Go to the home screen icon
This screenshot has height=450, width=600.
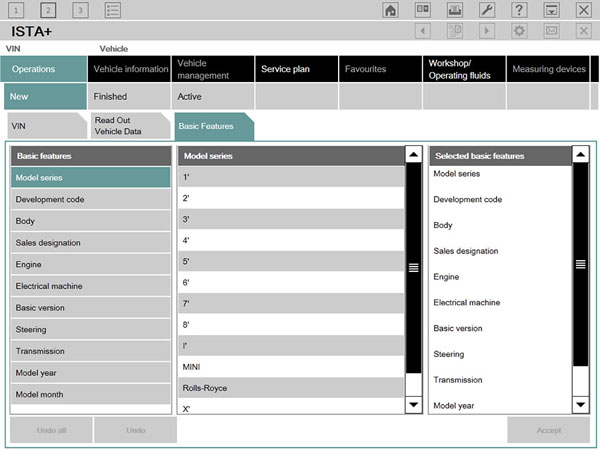[390, 10]
